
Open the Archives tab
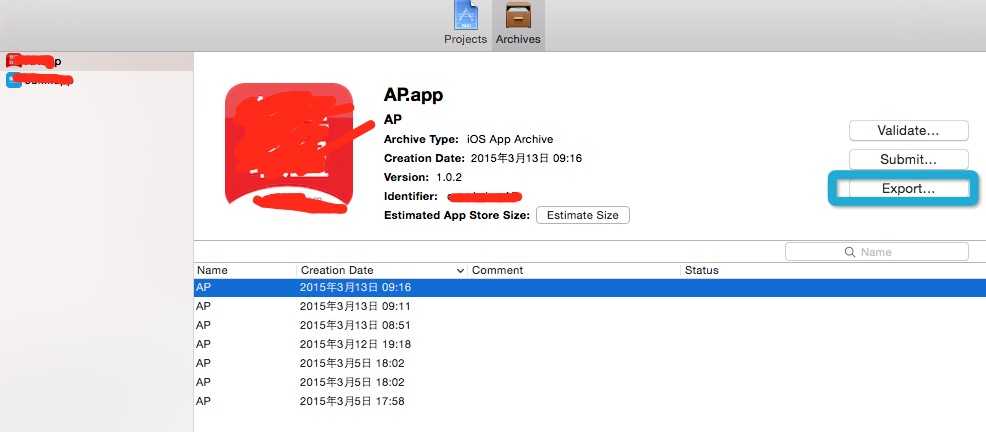(x=518, y=24)
